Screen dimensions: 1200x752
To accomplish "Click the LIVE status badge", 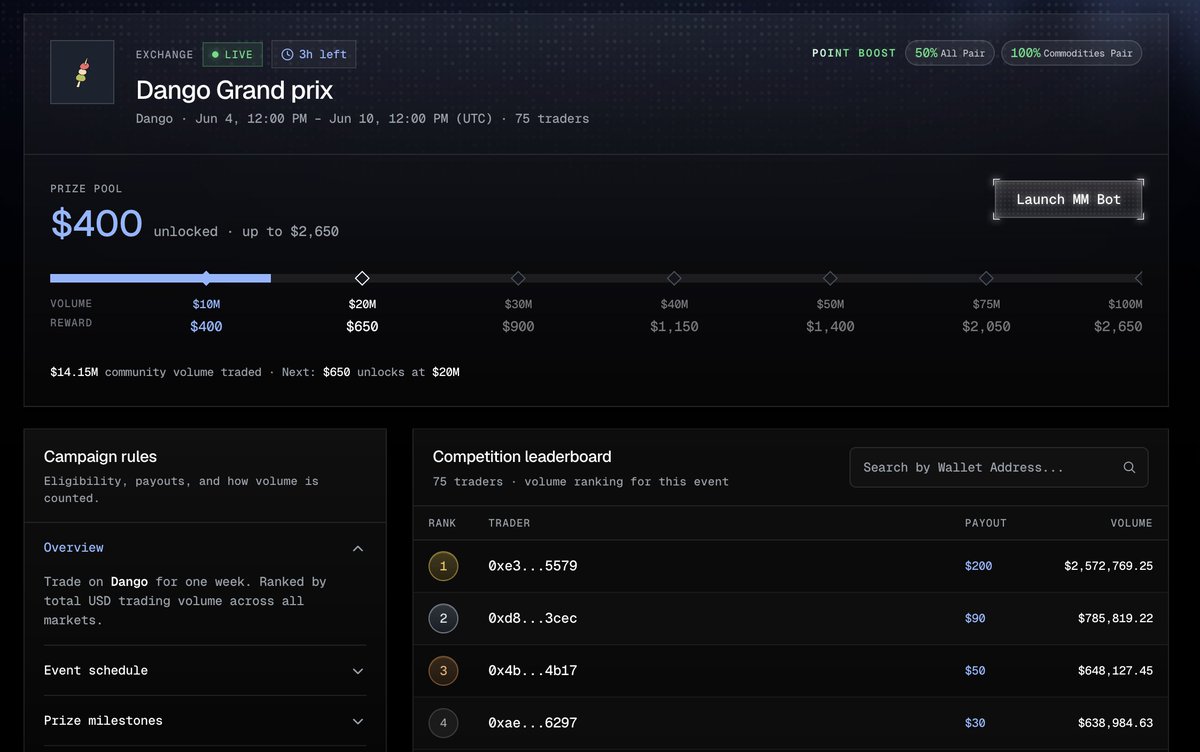I will [x=233, y=55].
